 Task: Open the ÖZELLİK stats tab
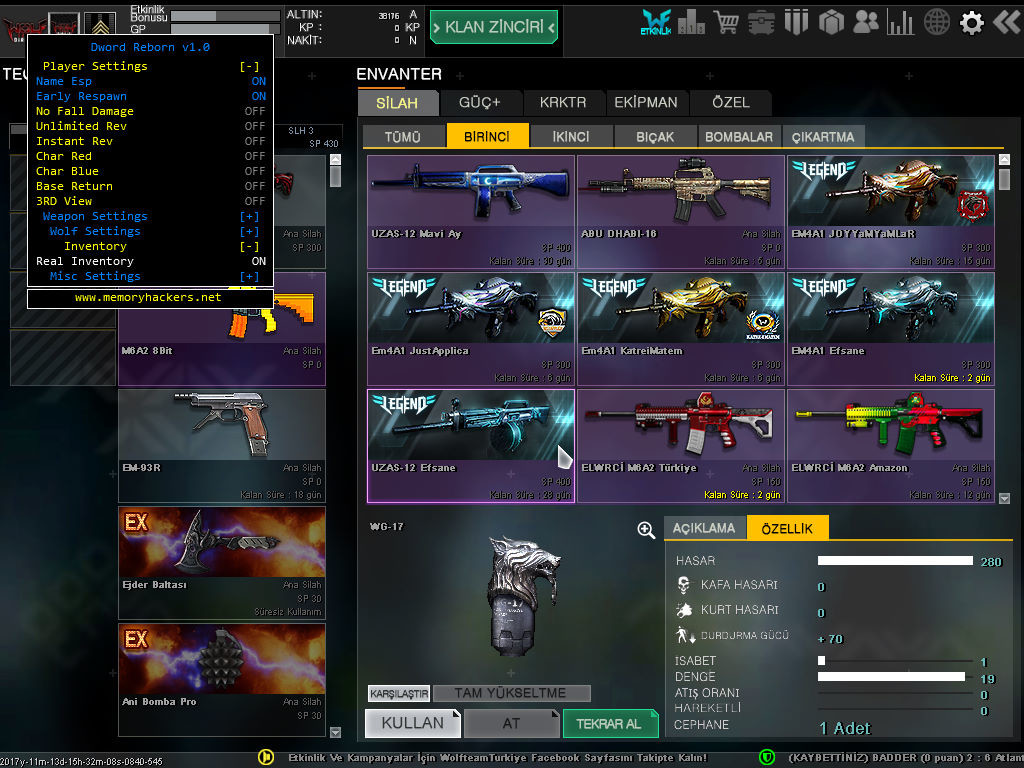(788, 528)
